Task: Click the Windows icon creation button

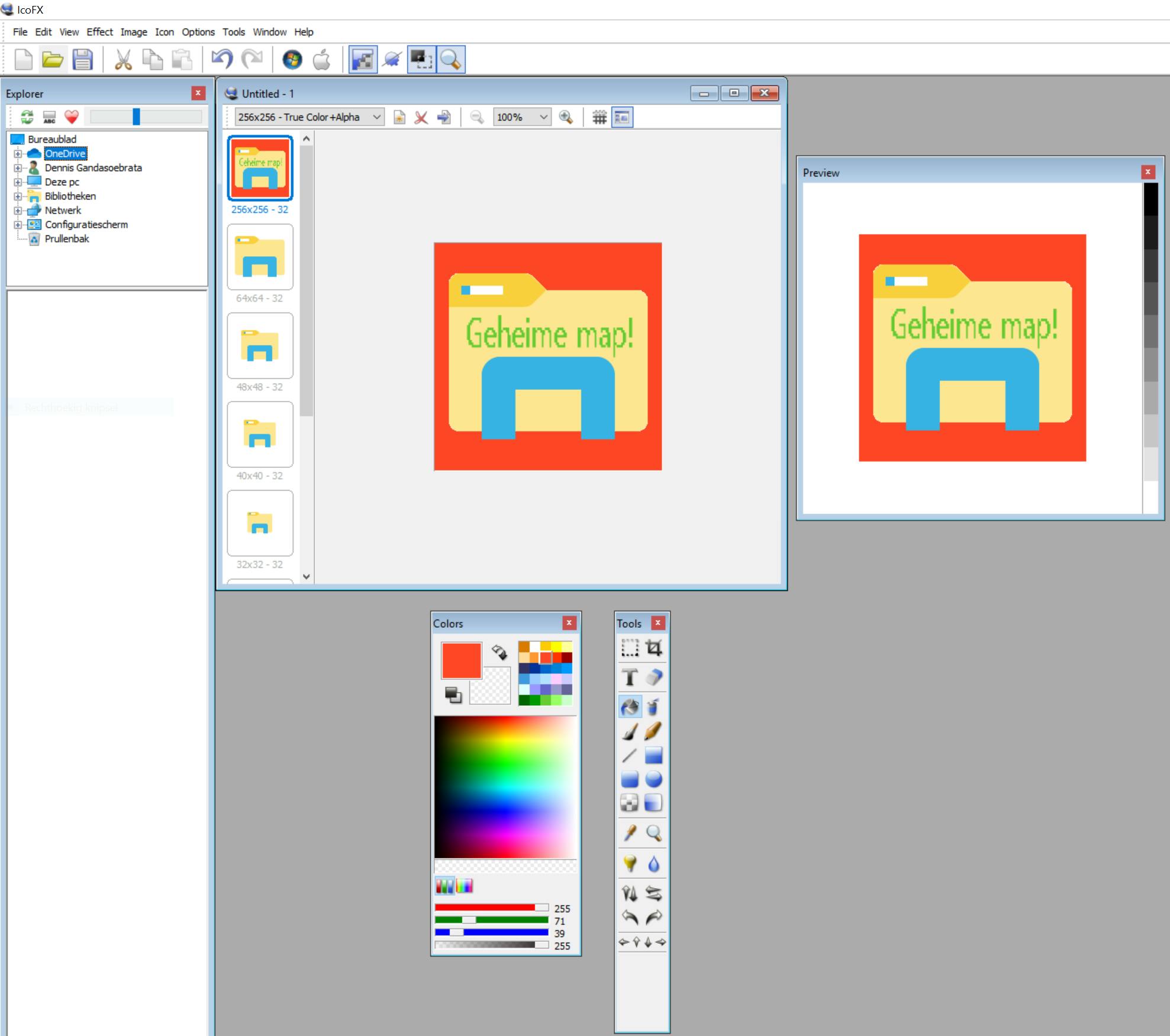Action: click(292, 60)
